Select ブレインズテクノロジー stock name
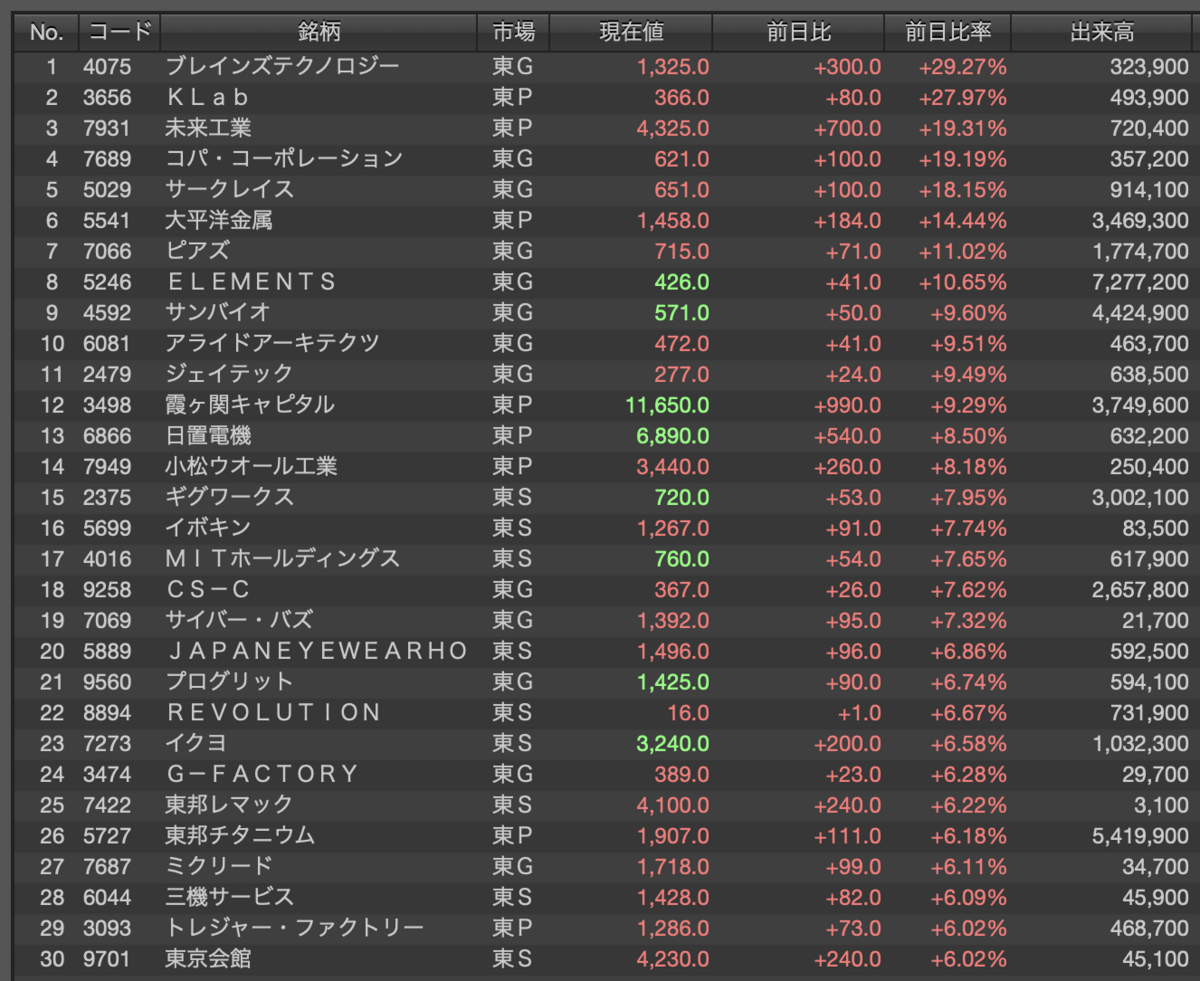 click(x=282, y=67)
